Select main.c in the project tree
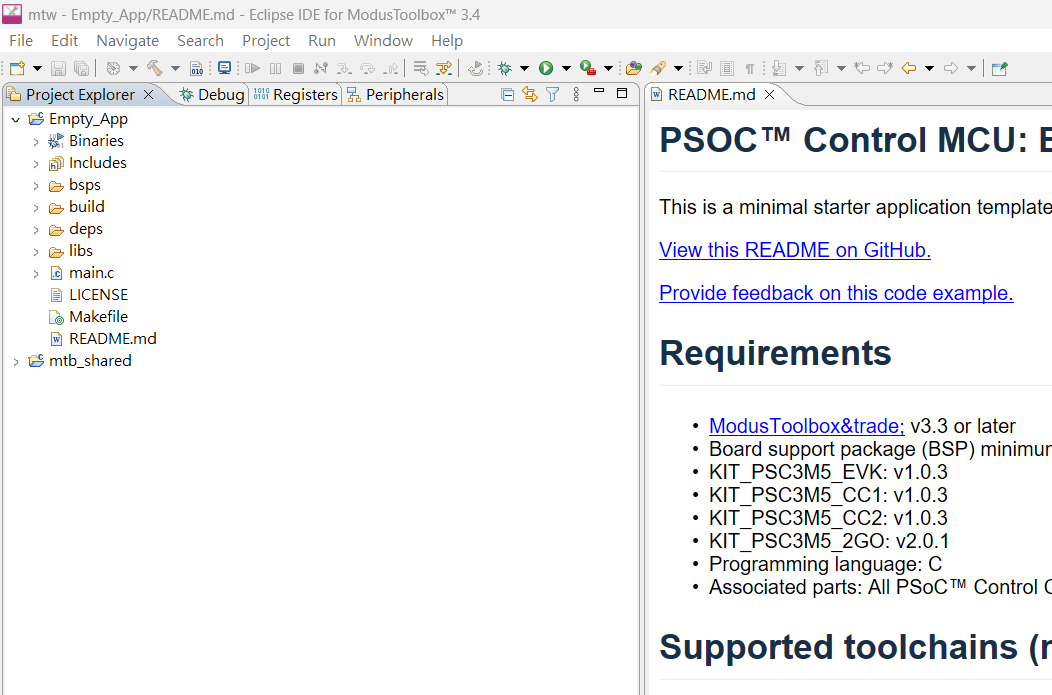This screenshot has height=695, width=1052. pos(91,273)
